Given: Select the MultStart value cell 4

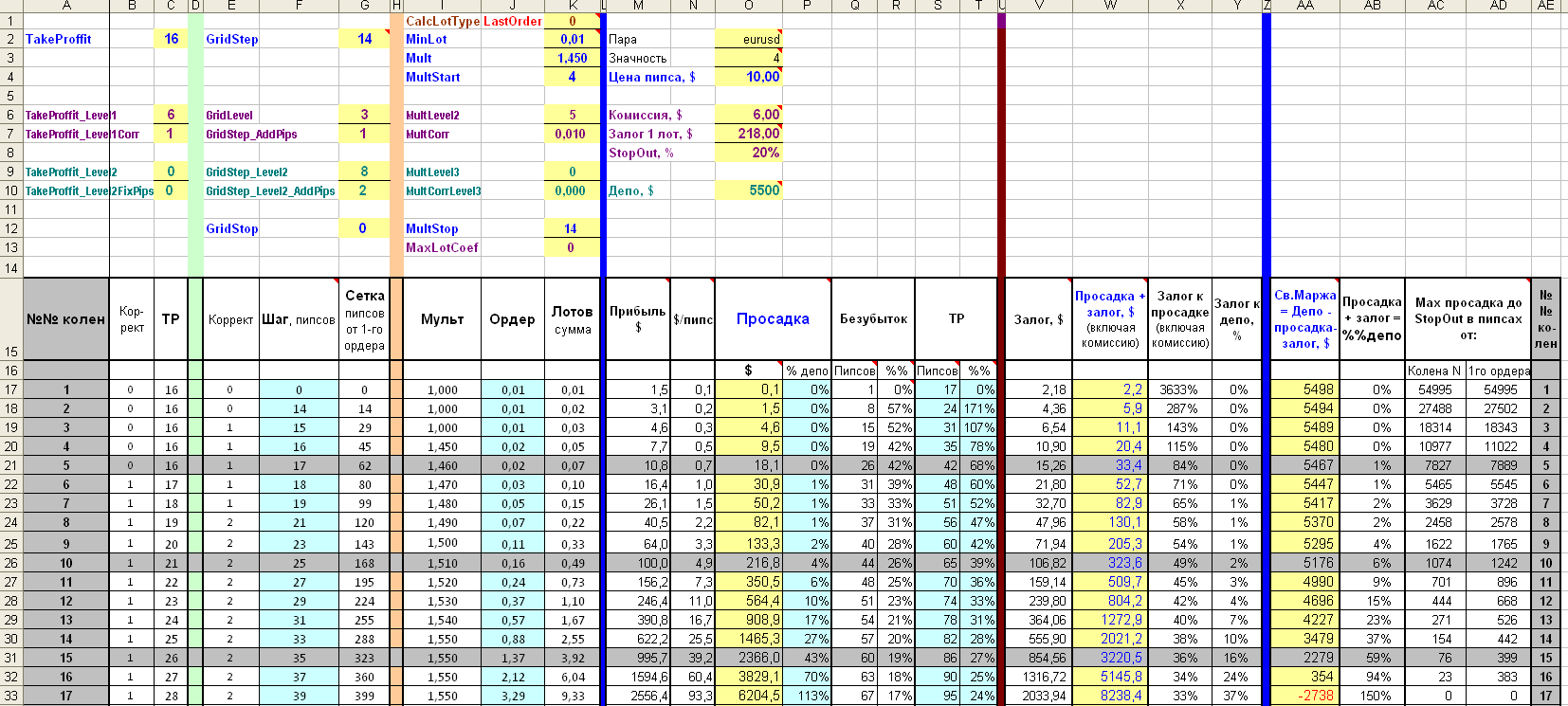Looking at the screenshot, I should pos(573,77).
